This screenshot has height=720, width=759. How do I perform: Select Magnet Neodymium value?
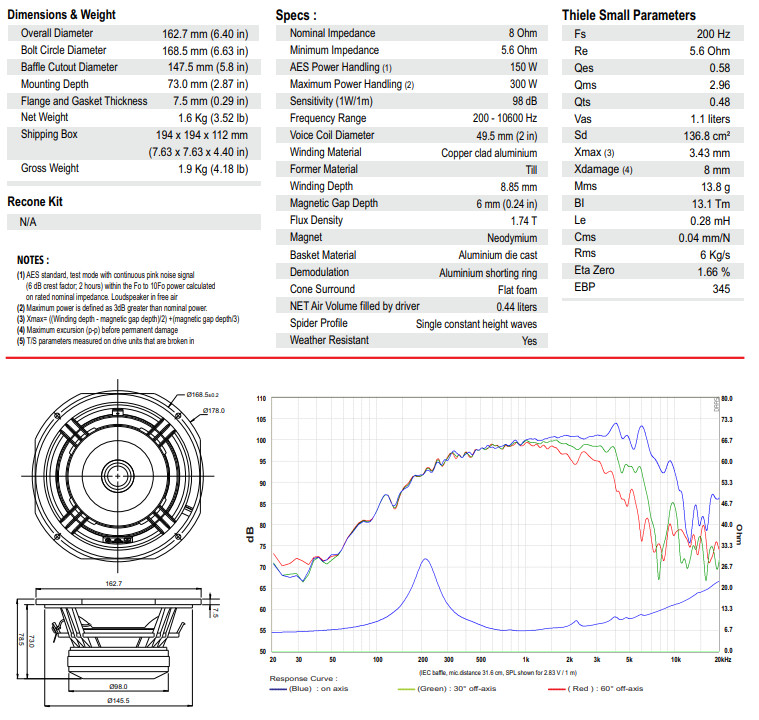pyautogui.click(x=512, y=238)
